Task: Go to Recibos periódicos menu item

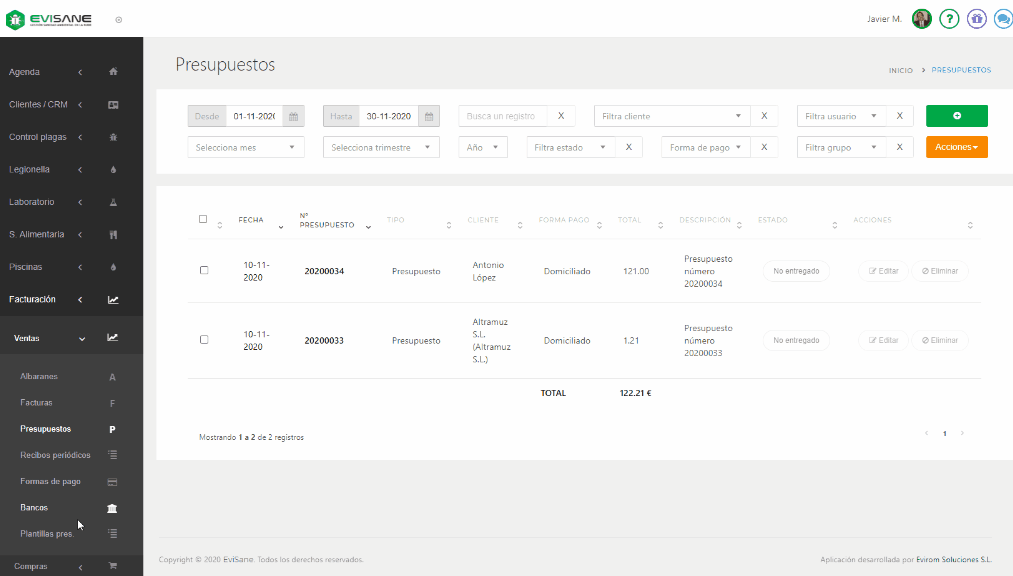Action: coord(55,455)
